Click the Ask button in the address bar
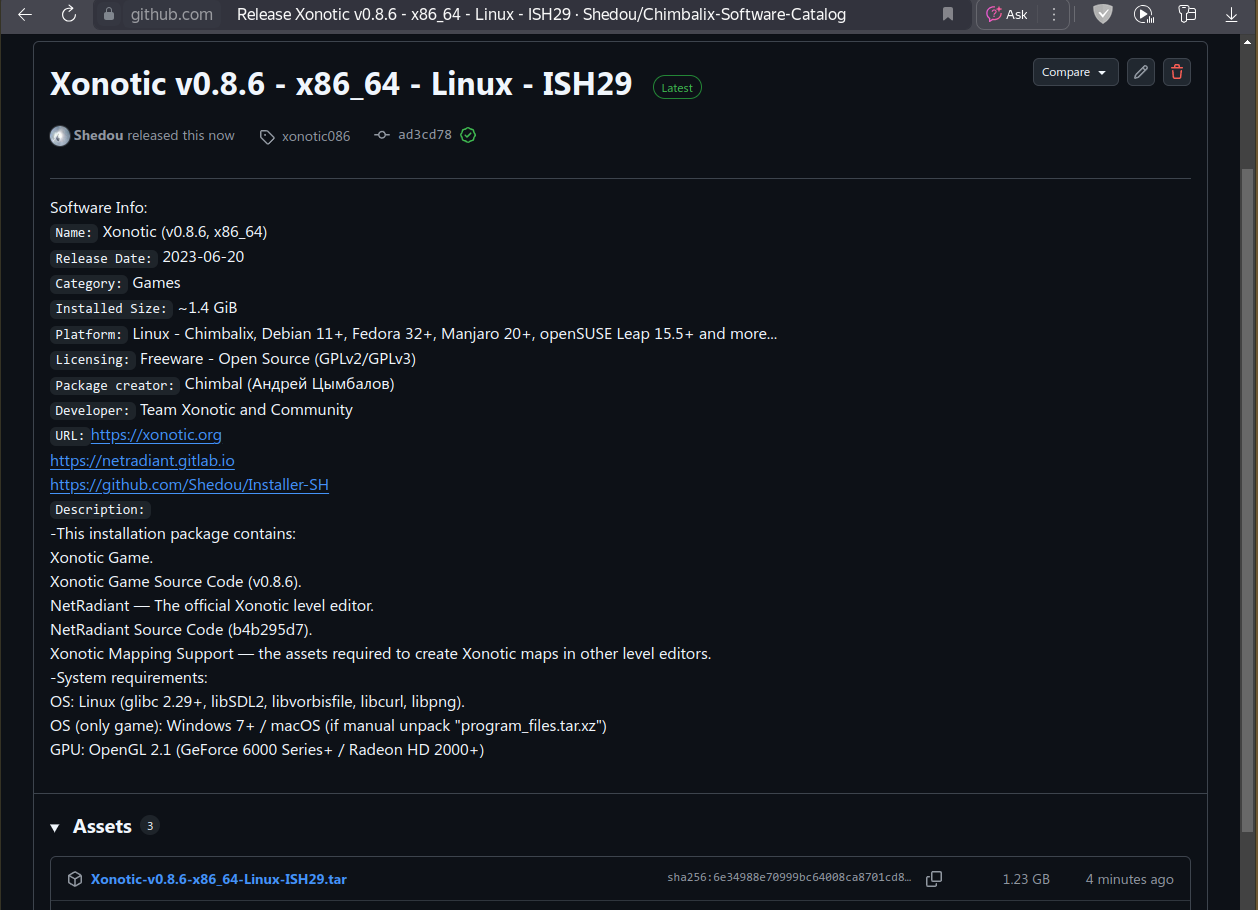 pos(1007,14)
